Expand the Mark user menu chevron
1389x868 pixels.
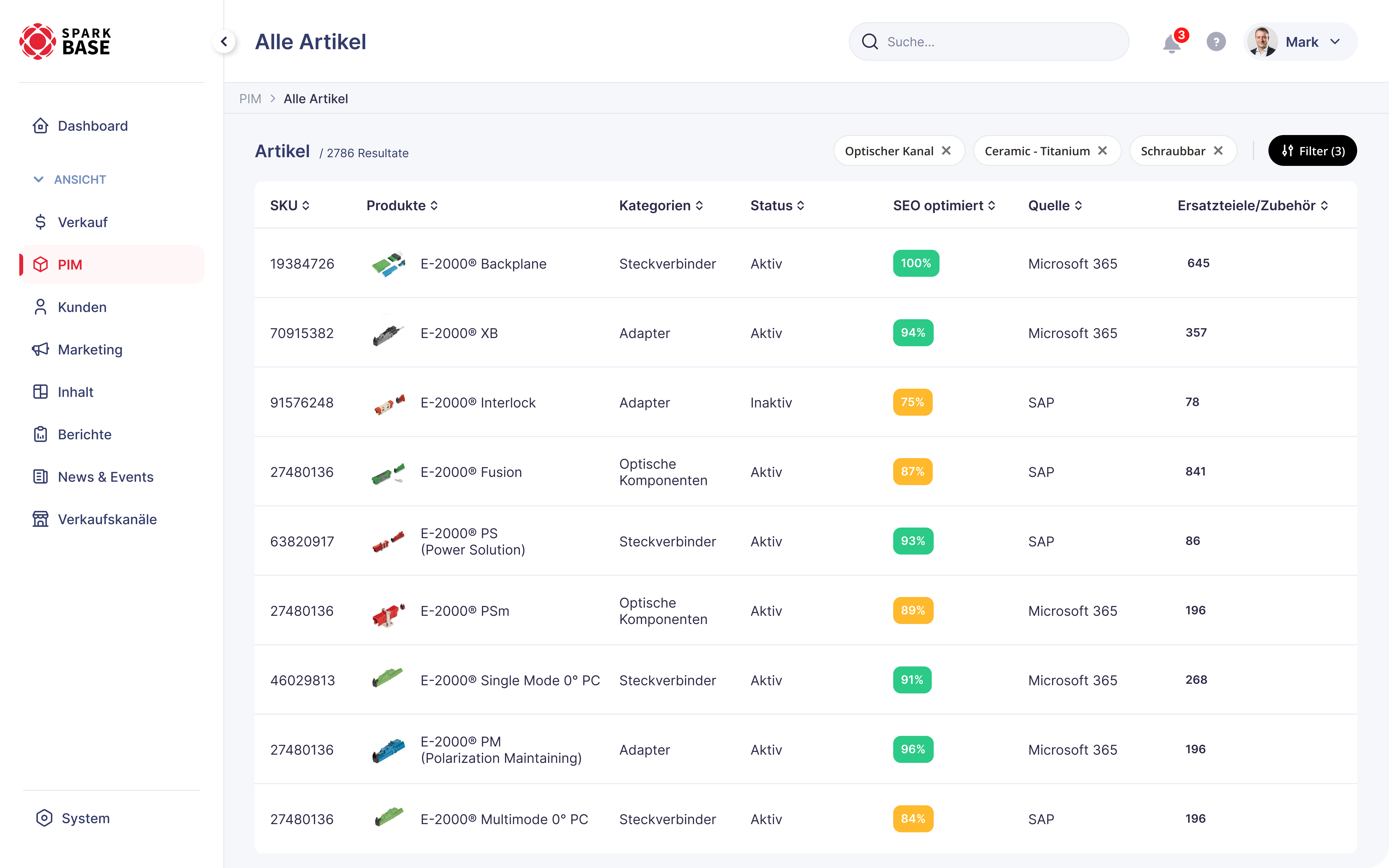click(1335, 42)
